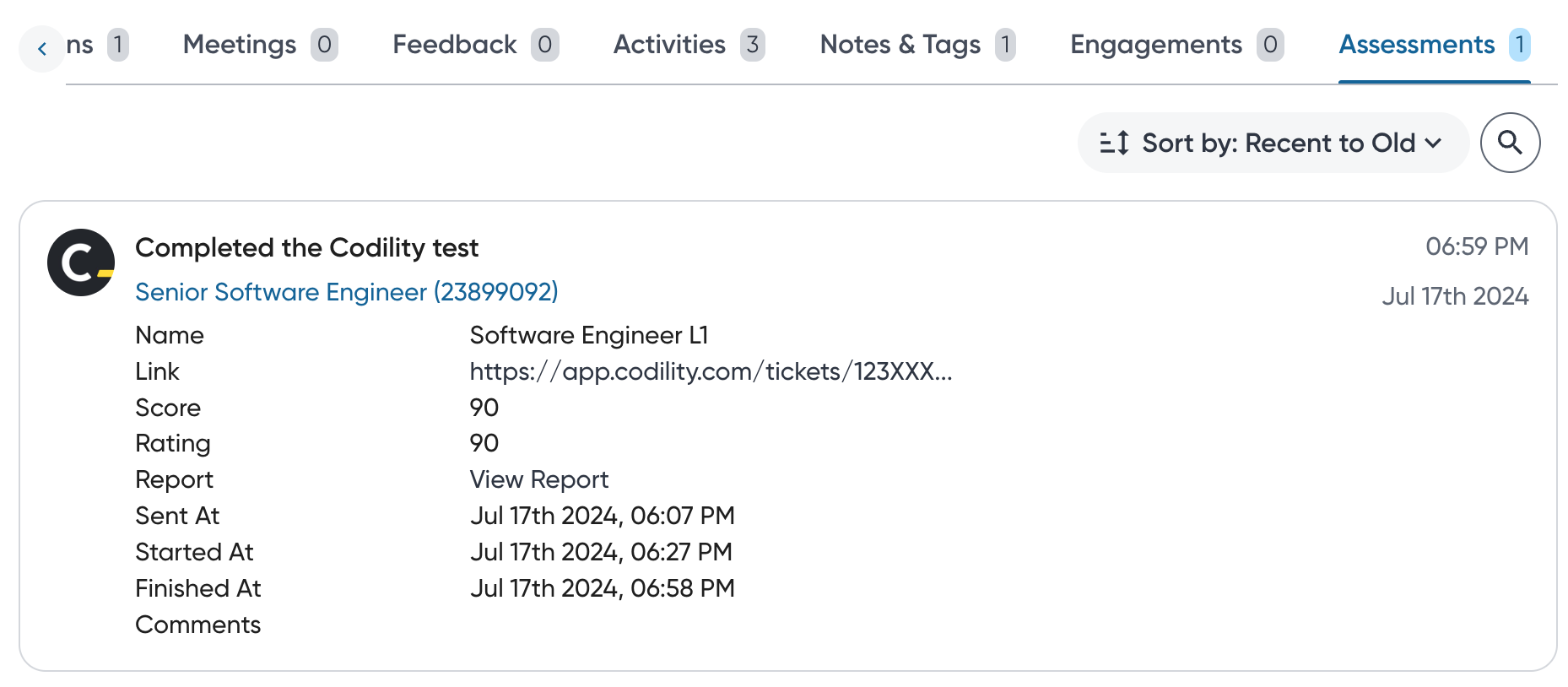Open the Engagements tab
Viewport: 1568px width, 687px height.
tap(1177, 45)
